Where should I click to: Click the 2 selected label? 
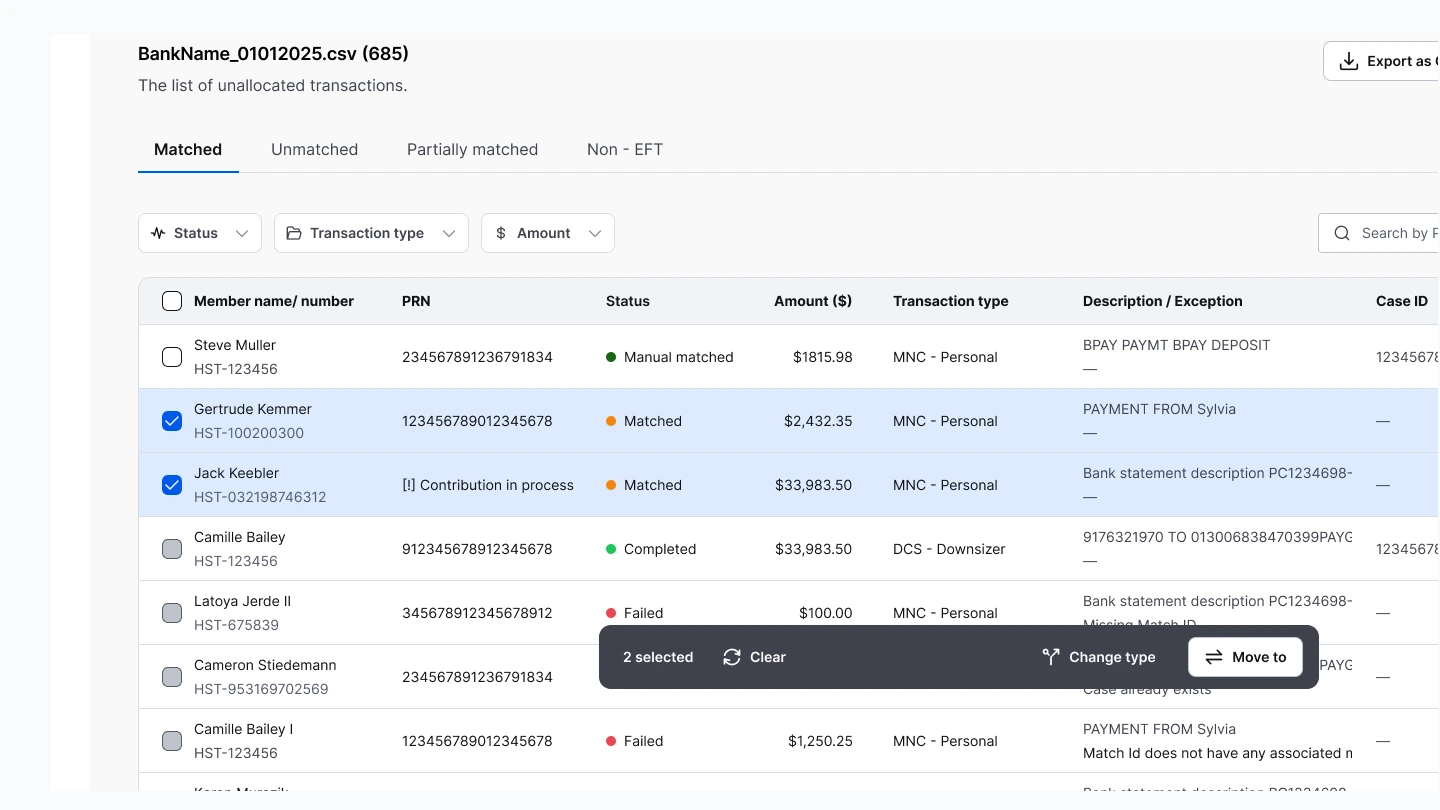[x=658, y=657]
